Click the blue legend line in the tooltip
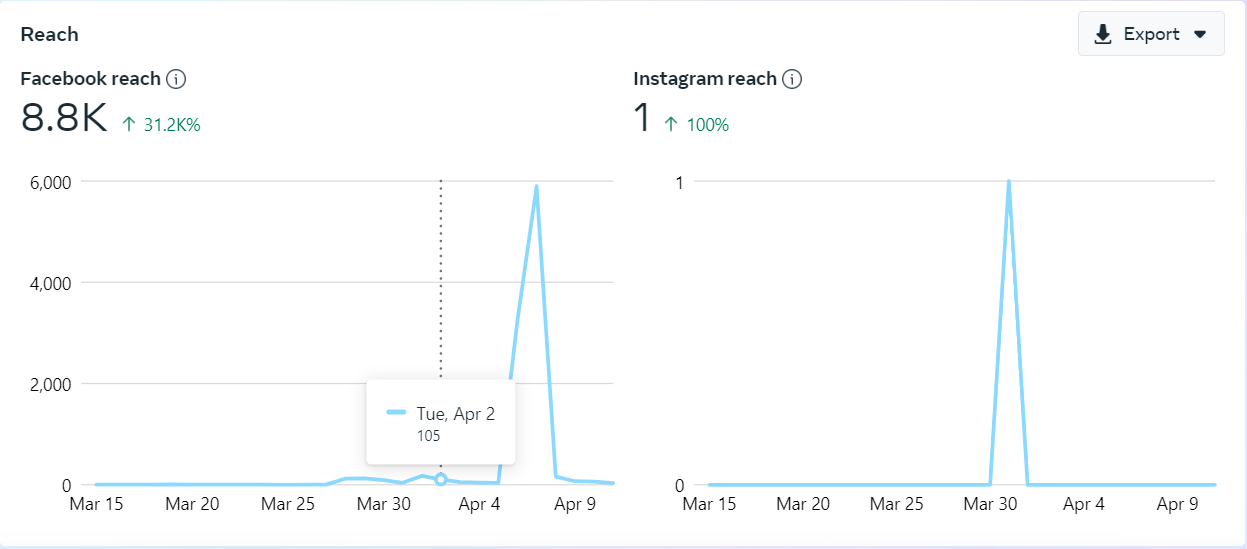The width and height of the screenshot is (1247, 549). (x=397, y=413)
